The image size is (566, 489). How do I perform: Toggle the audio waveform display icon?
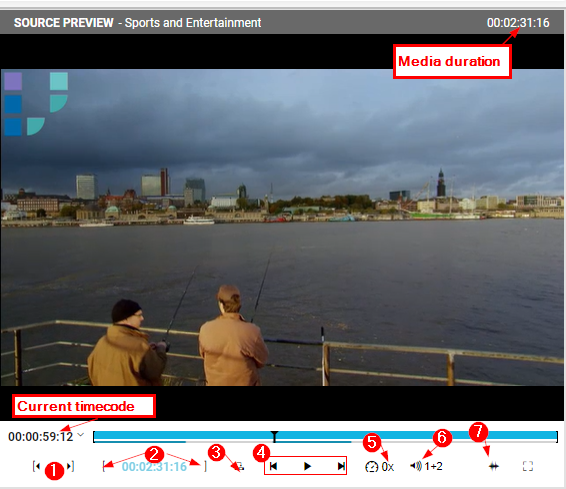point(493,467)
